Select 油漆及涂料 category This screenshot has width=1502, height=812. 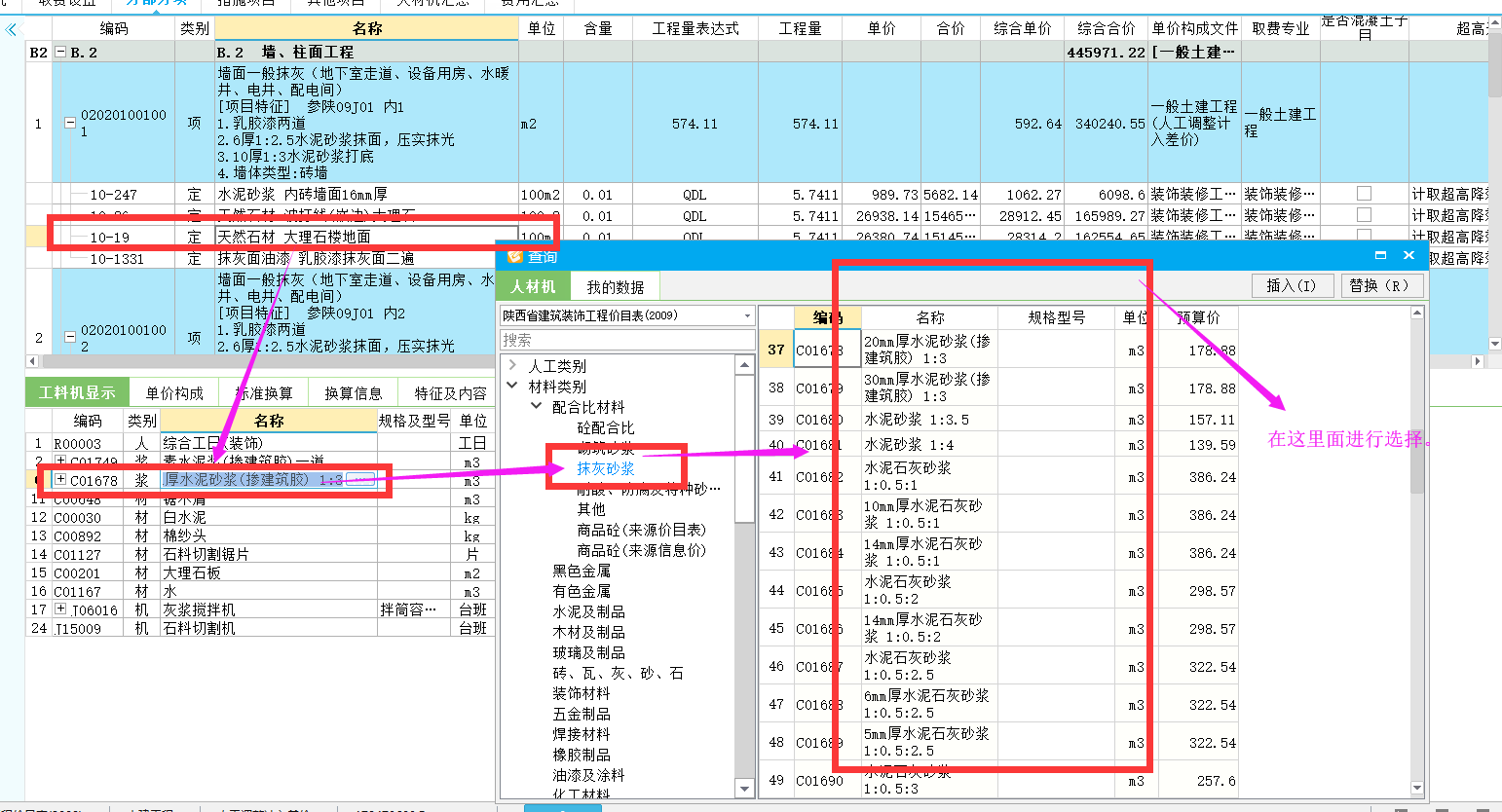pos(589,775)
